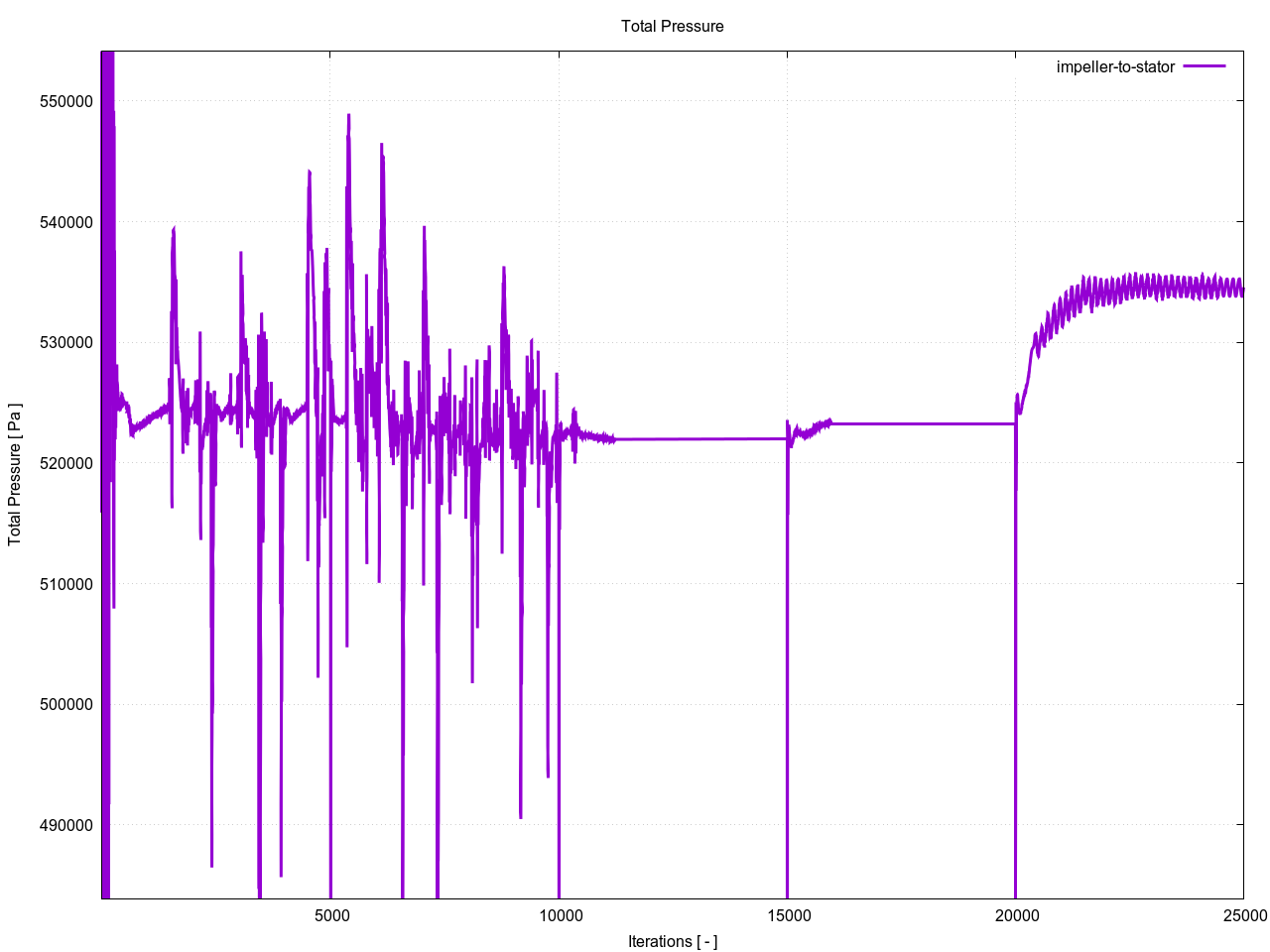Image resolution: width=1270 pixels, height=952 pixels.
Task: Click the highest curve peak near 549000 Pa
Action: [348, 116]
